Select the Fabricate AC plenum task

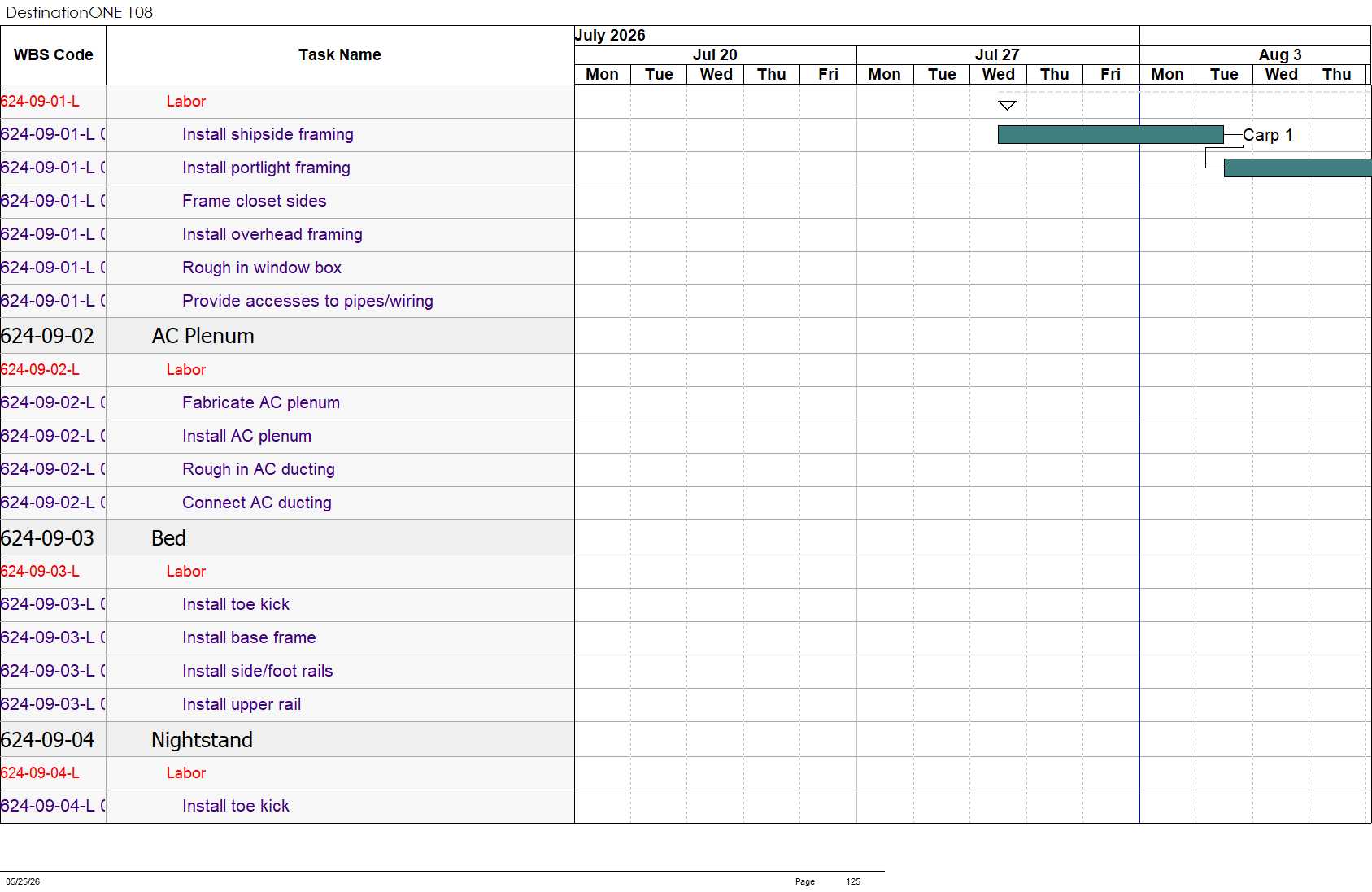click(x=261, y=402)
